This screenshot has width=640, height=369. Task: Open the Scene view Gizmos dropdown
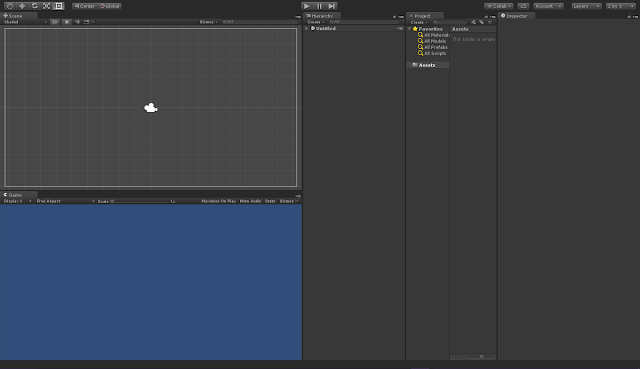pos(209,22)
